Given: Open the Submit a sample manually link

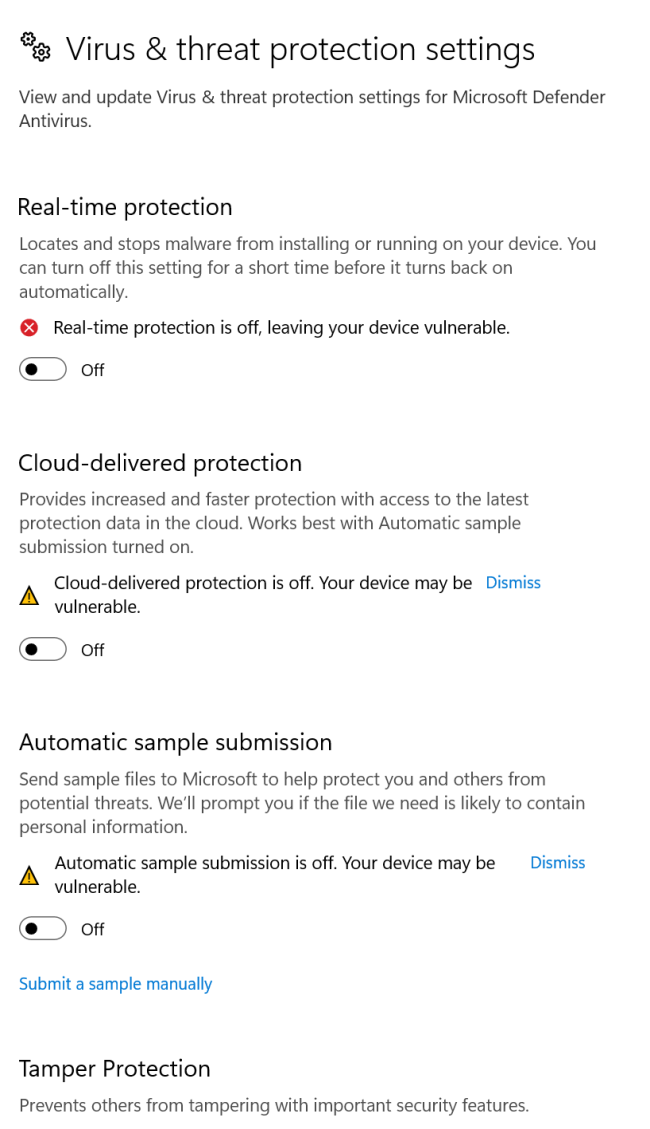Looking at the screenshot, I should click(116, 984).
